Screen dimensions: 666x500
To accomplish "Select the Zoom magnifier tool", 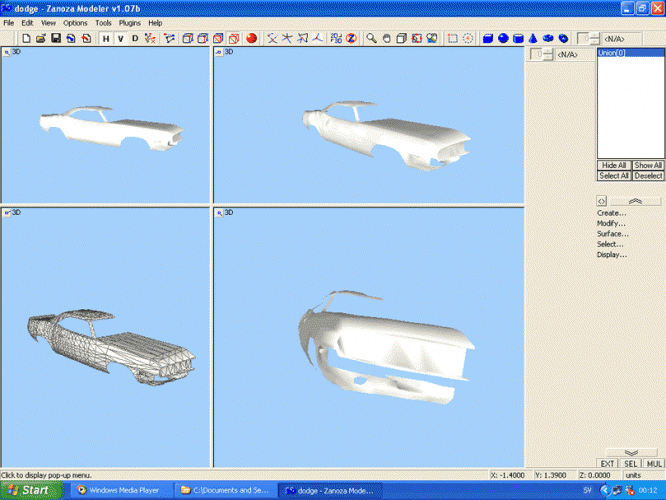I will point(371,38).
